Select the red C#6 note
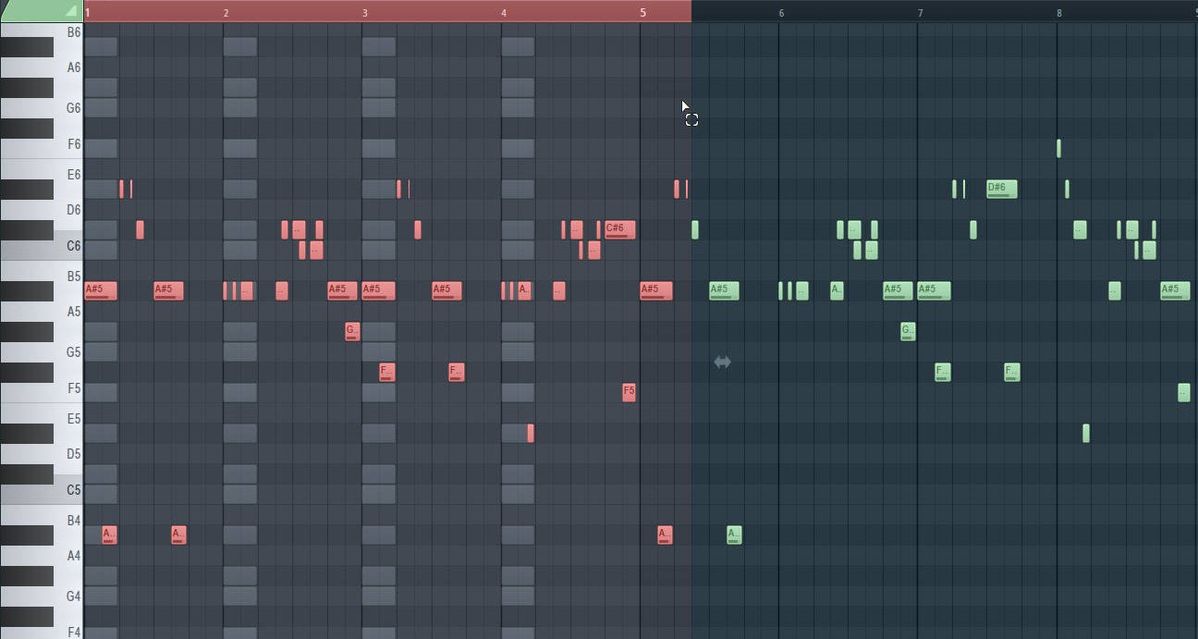This screenshot has height=639, width=1198. [619, 229]
